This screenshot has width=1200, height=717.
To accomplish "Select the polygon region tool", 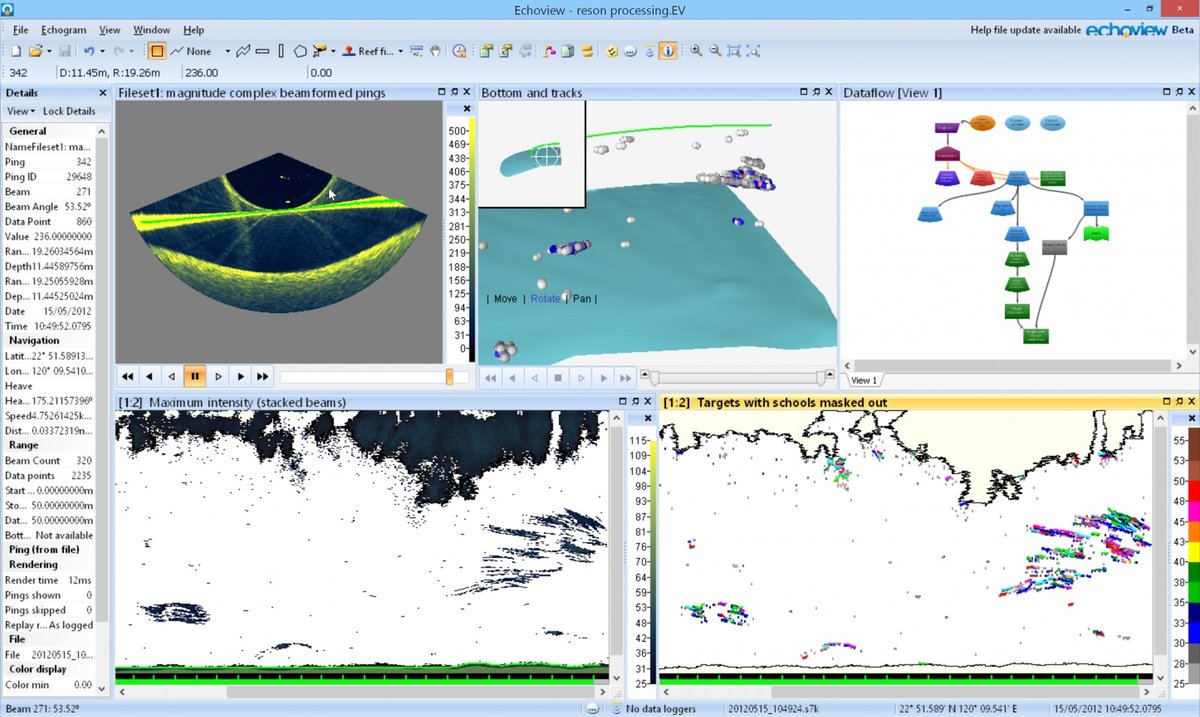I will tap(300, 51).
